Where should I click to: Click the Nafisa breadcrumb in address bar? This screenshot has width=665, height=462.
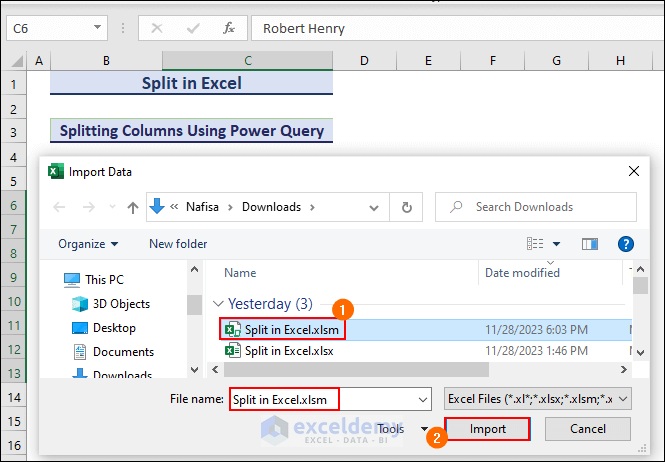tap(202, 207)
